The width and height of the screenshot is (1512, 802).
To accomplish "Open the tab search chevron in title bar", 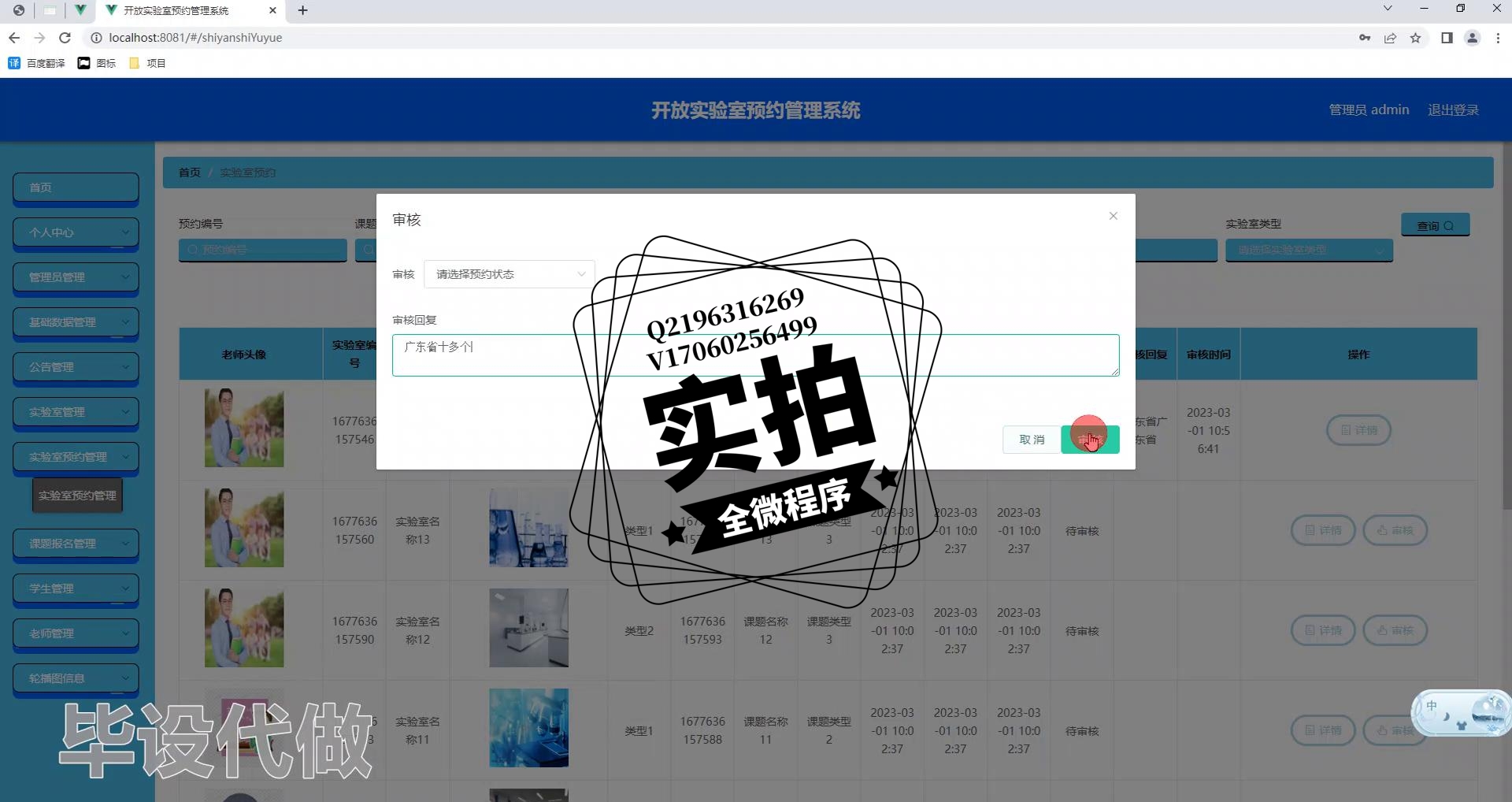I will coord(1388,9).
